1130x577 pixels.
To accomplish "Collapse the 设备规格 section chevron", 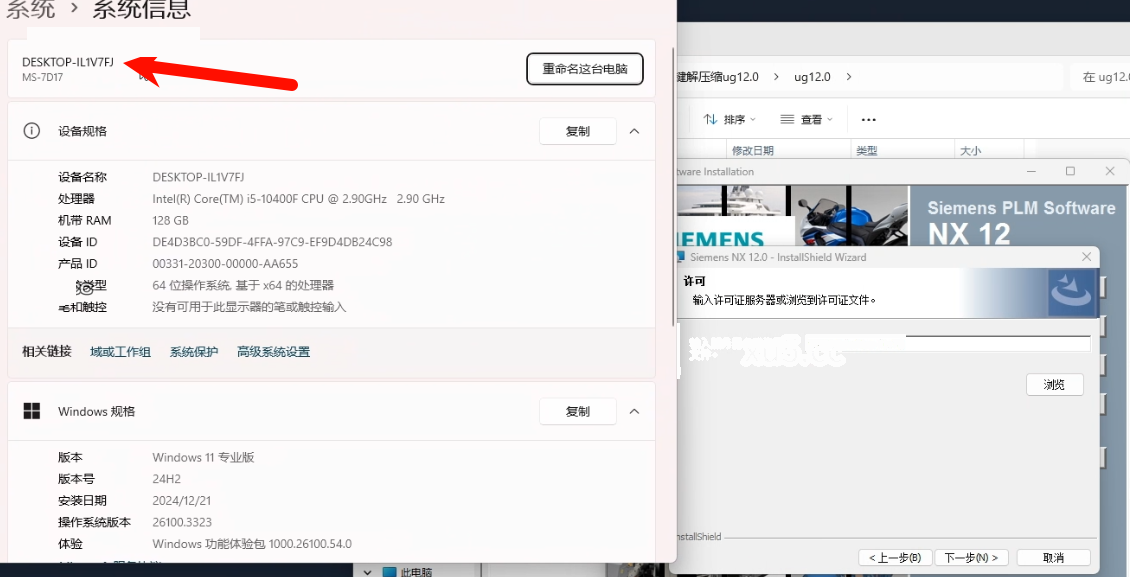I will point(634,131).
